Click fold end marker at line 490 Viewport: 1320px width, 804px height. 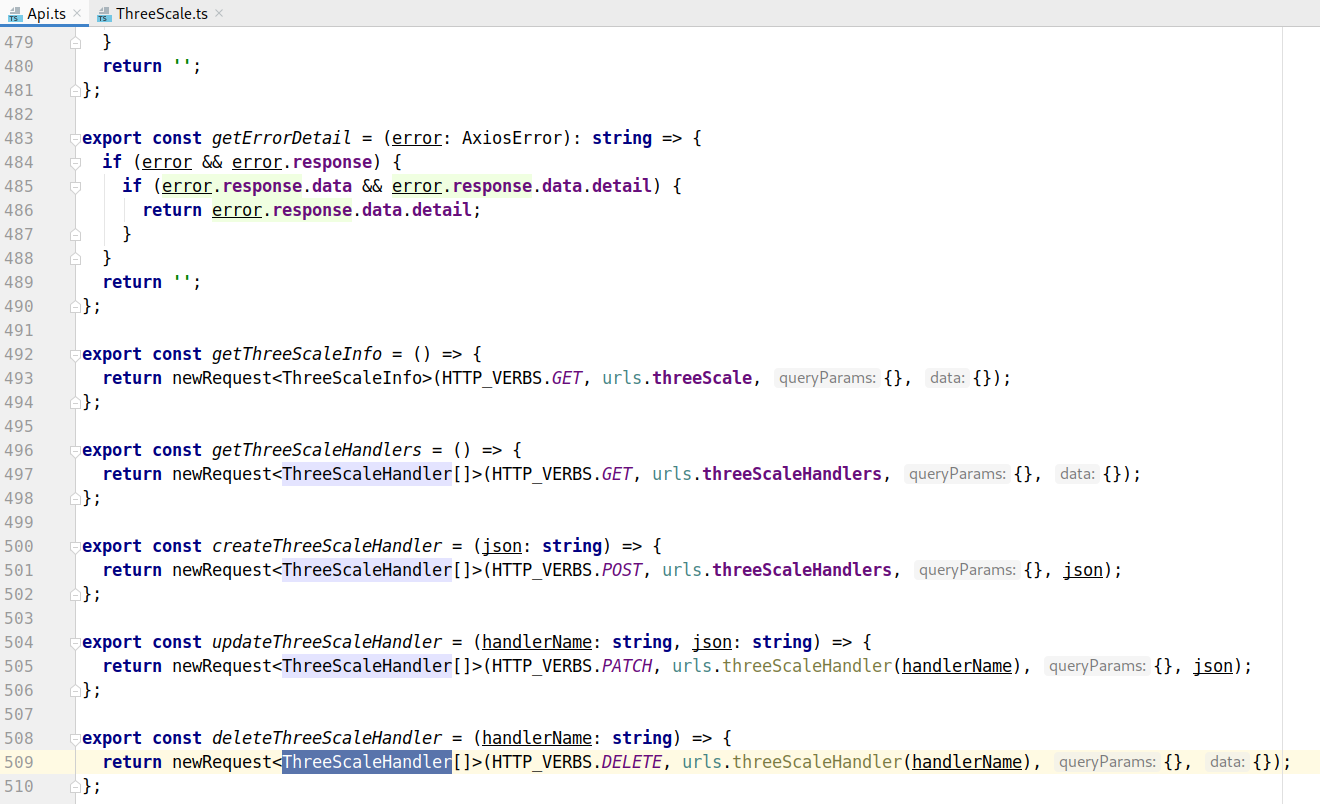75,306
